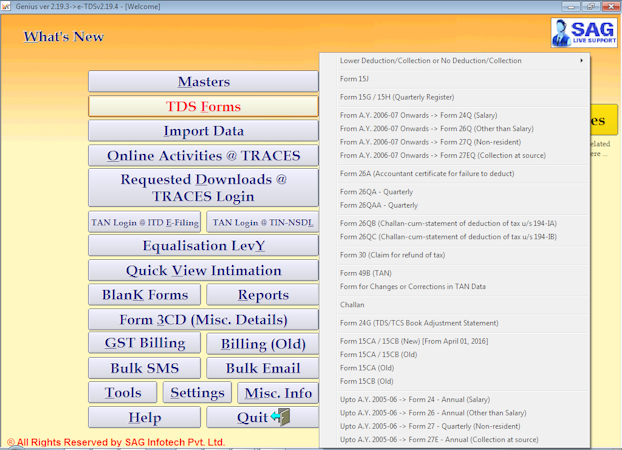Open Tools
Viewport: 622px width, 450px height.
tap(123, 393)
